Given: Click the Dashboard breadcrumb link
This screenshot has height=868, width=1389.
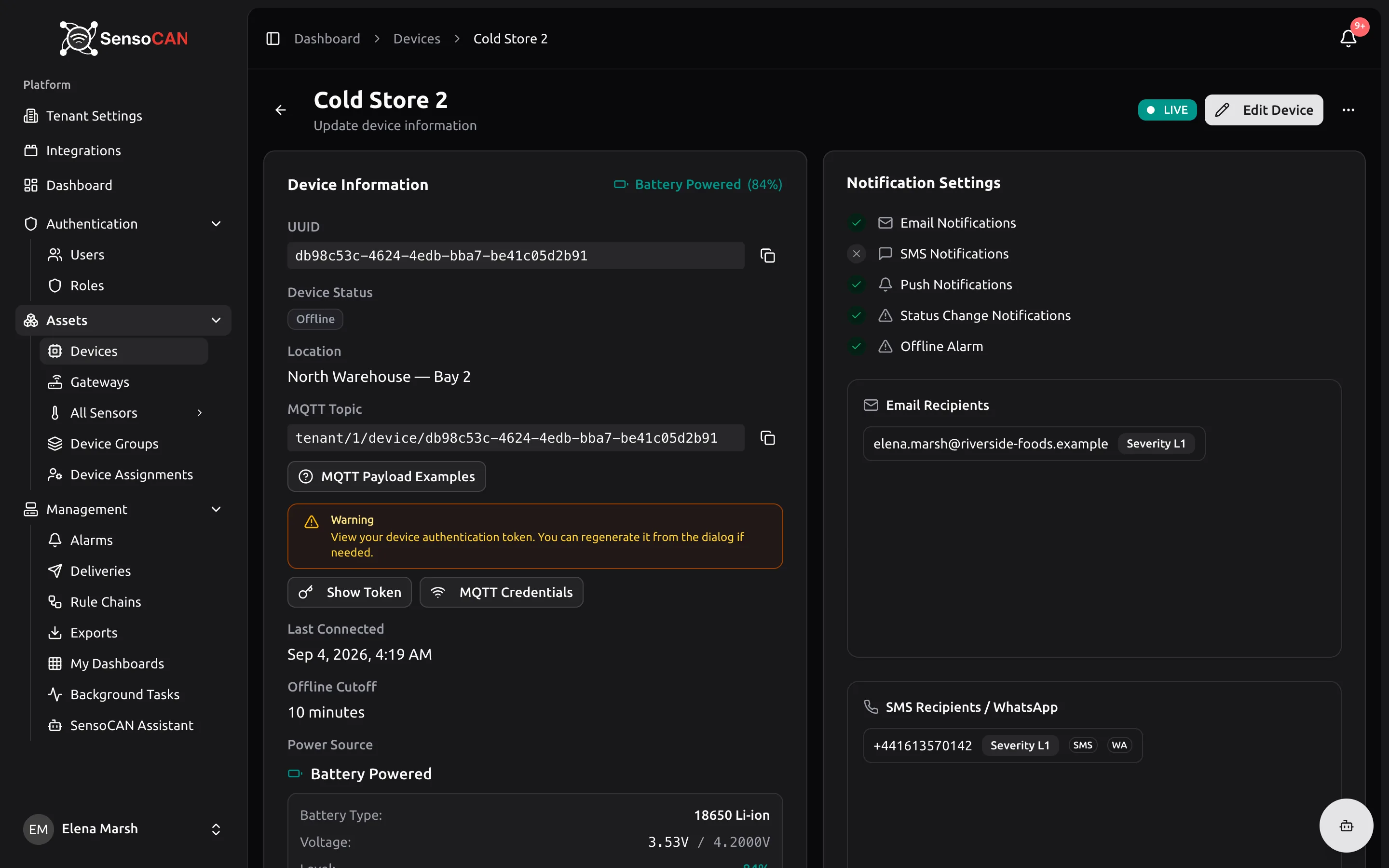Looking at the screenshot, I should pos(327,39).
